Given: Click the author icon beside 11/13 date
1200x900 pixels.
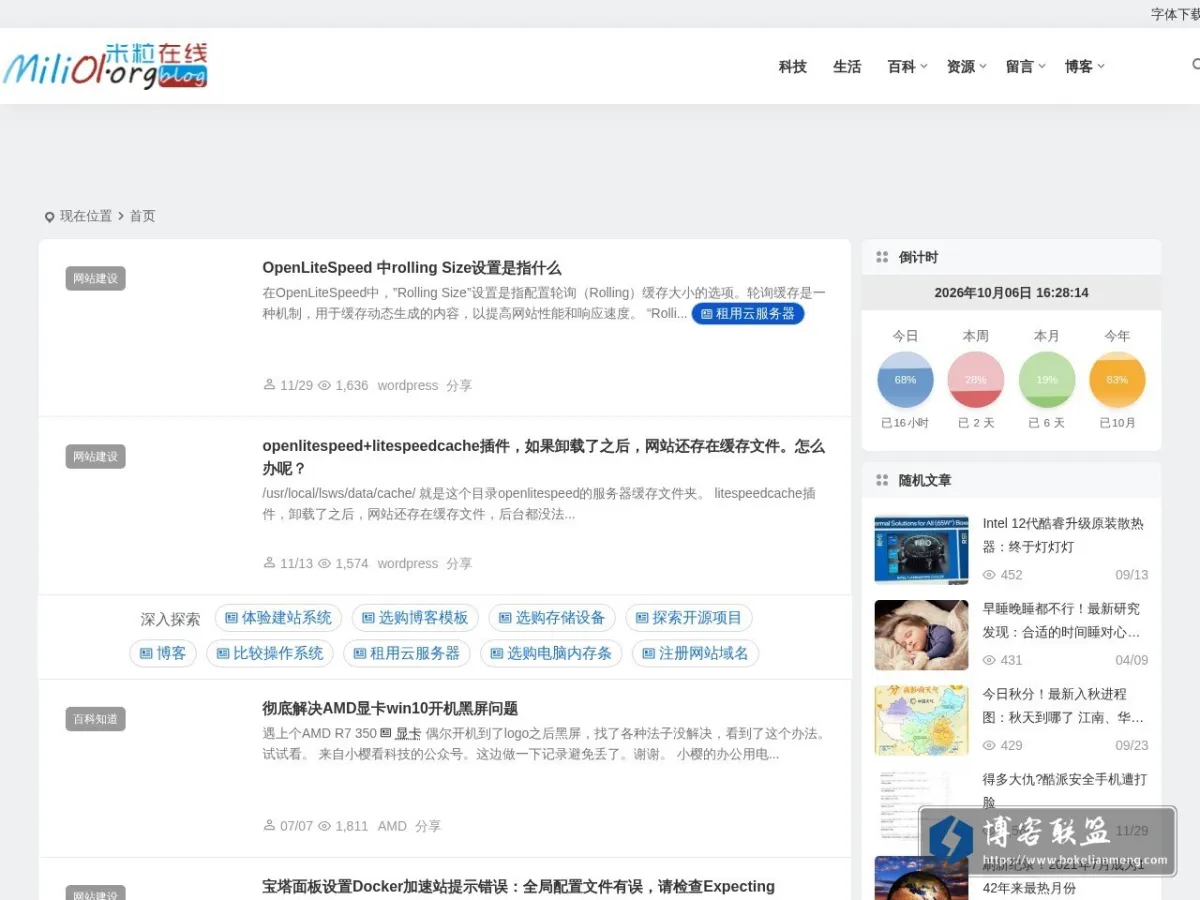Looking at the screenshot, I should pos(269,563).
